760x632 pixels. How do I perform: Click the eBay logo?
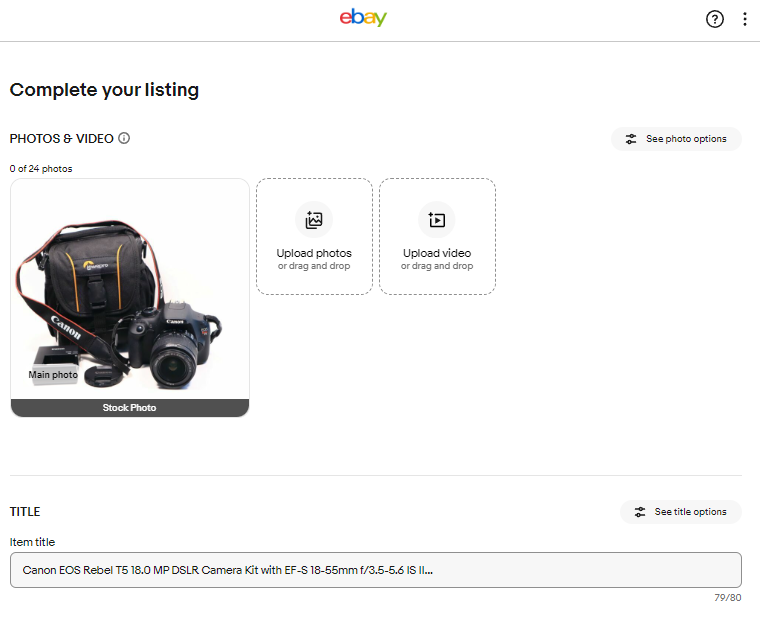363,17
